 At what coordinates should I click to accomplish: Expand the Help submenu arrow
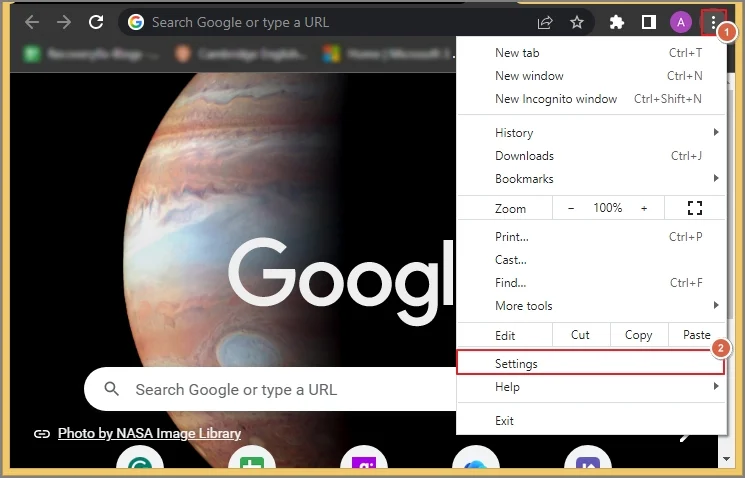[x=716, y=386]
